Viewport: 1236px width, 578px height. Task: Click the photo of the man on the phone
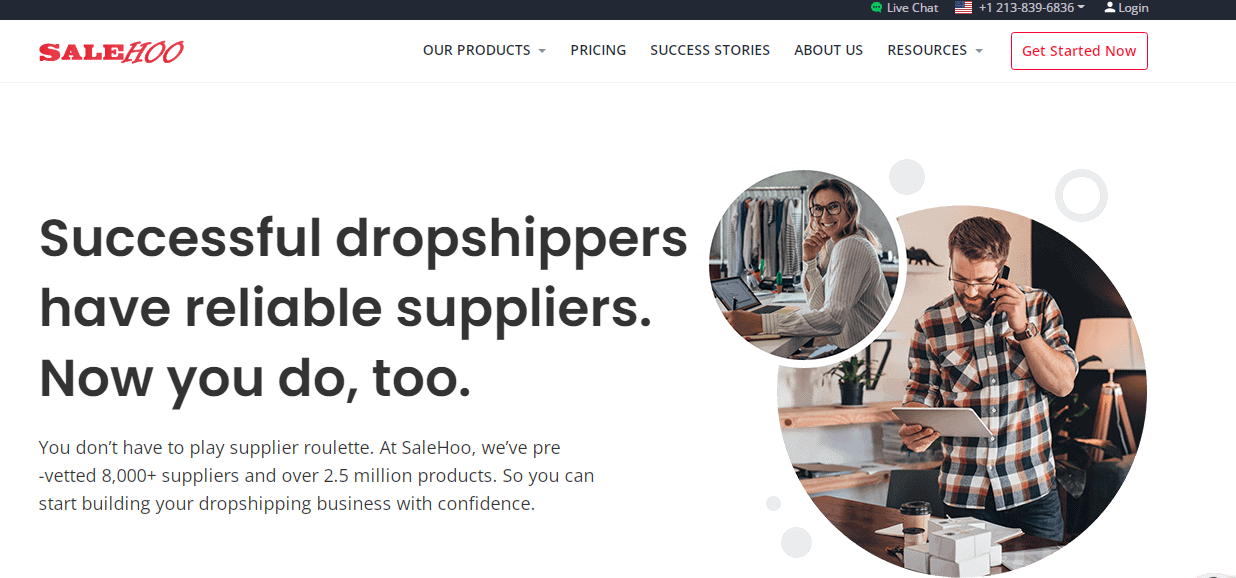962,392
